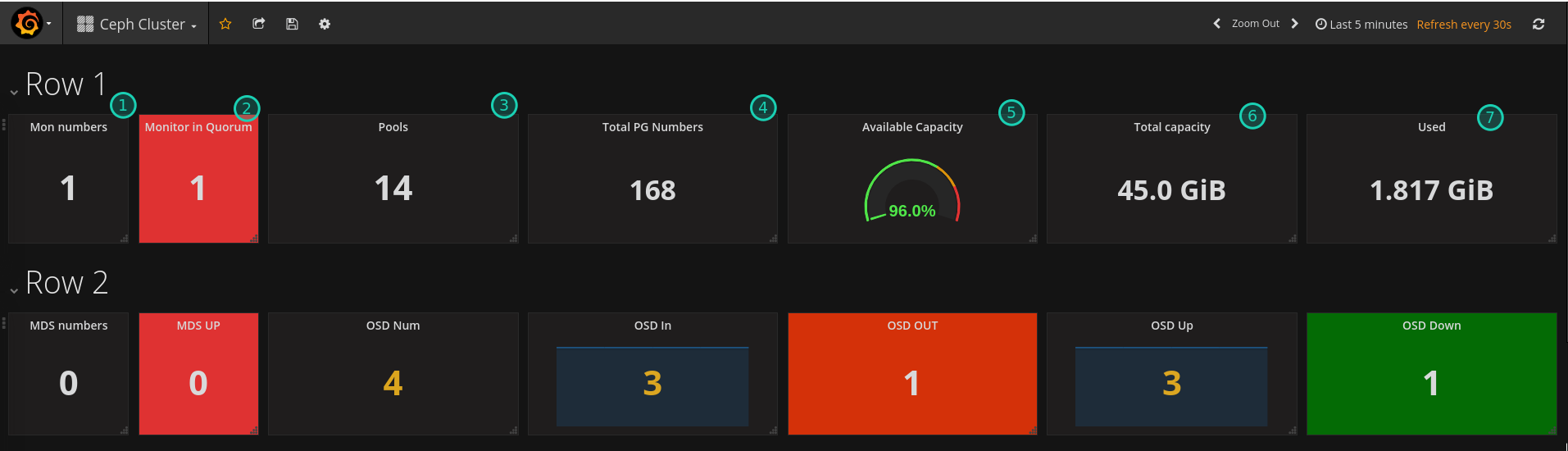Open the Total PG Numbers panel title menu
1568x451 pixels.
pos(652,127)
